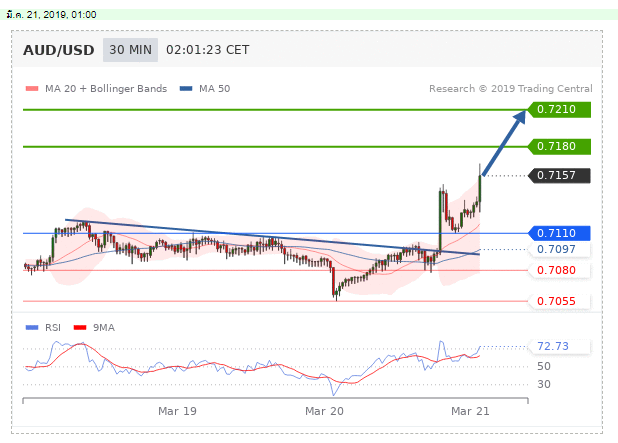Click the 0.7055 red support label
618x443 pixels.
(x=559, y=302)
